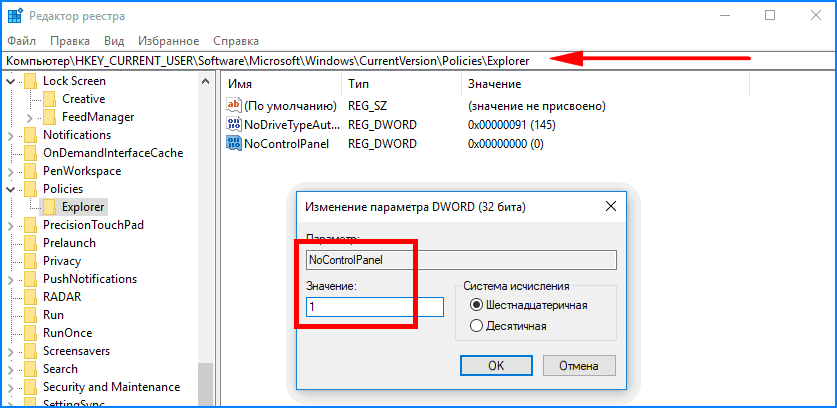The height and width of the screenshot is (408, 837).
Task: Expand the Notifications tree node
Action: tap(11, 135)
